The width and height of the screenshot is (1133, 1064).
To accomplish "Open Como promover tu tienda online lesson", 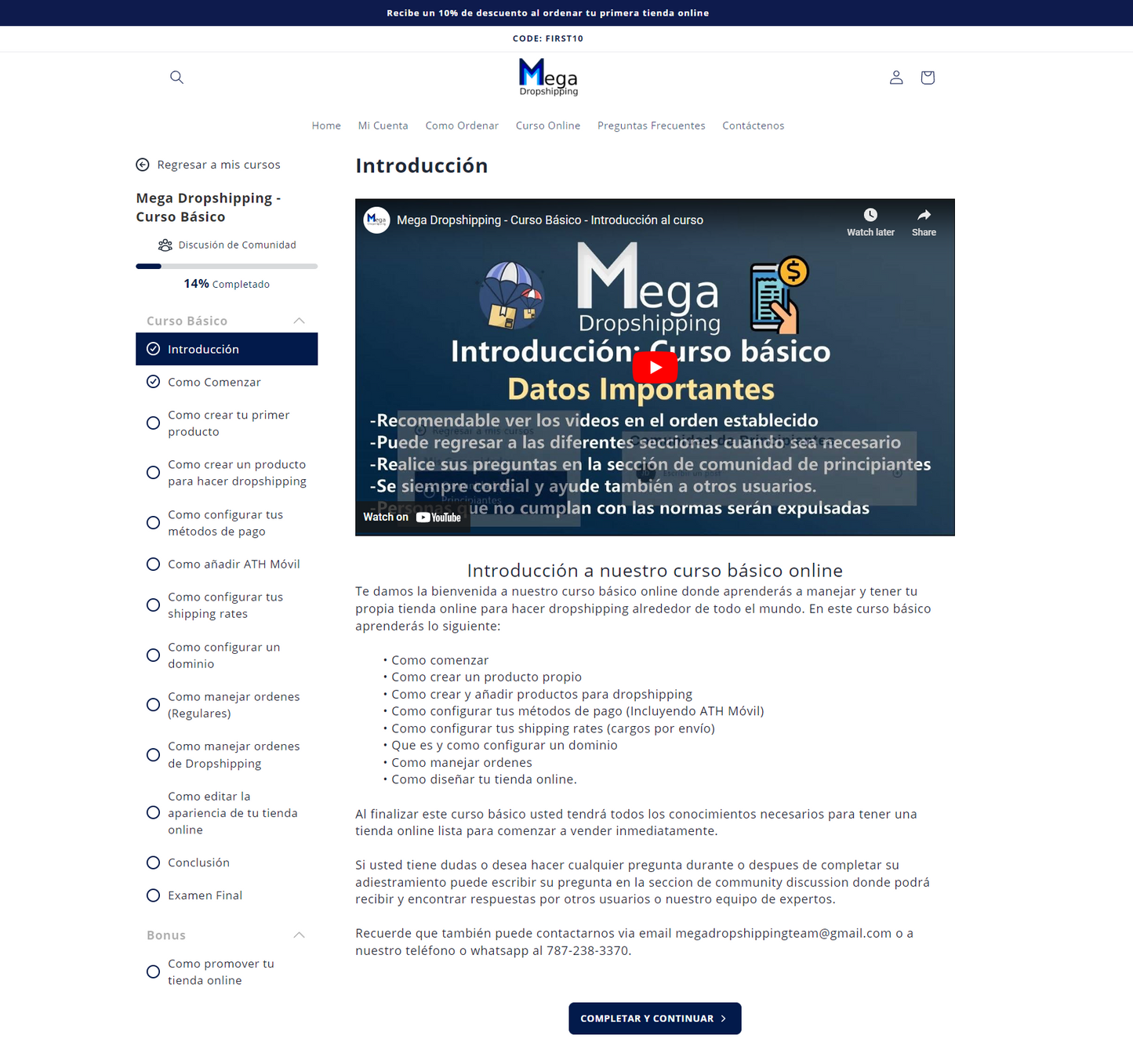I will [x=221, y=972].
